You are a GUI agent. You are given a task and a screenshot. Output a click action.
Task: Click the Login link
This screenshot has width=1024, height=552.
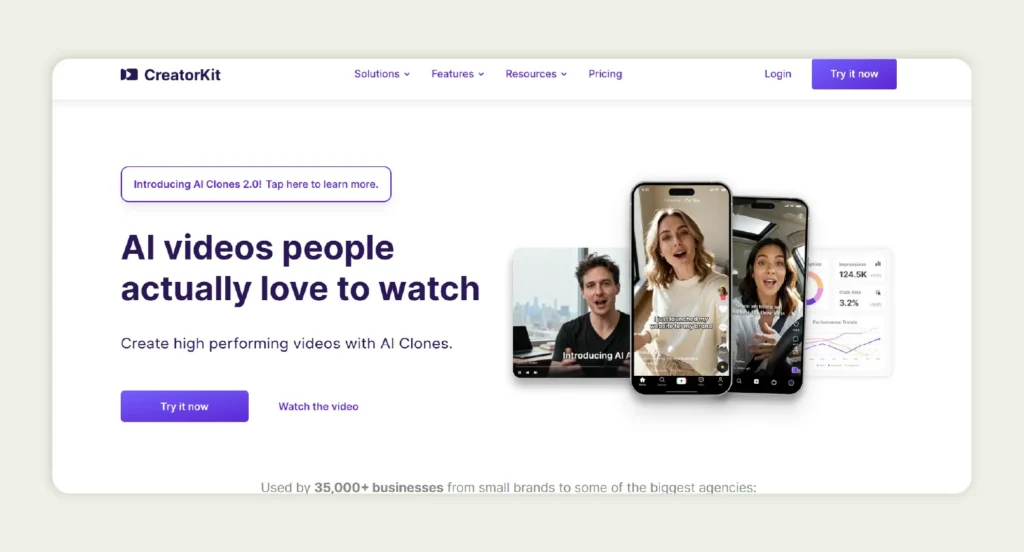click(x=778, y=74)
